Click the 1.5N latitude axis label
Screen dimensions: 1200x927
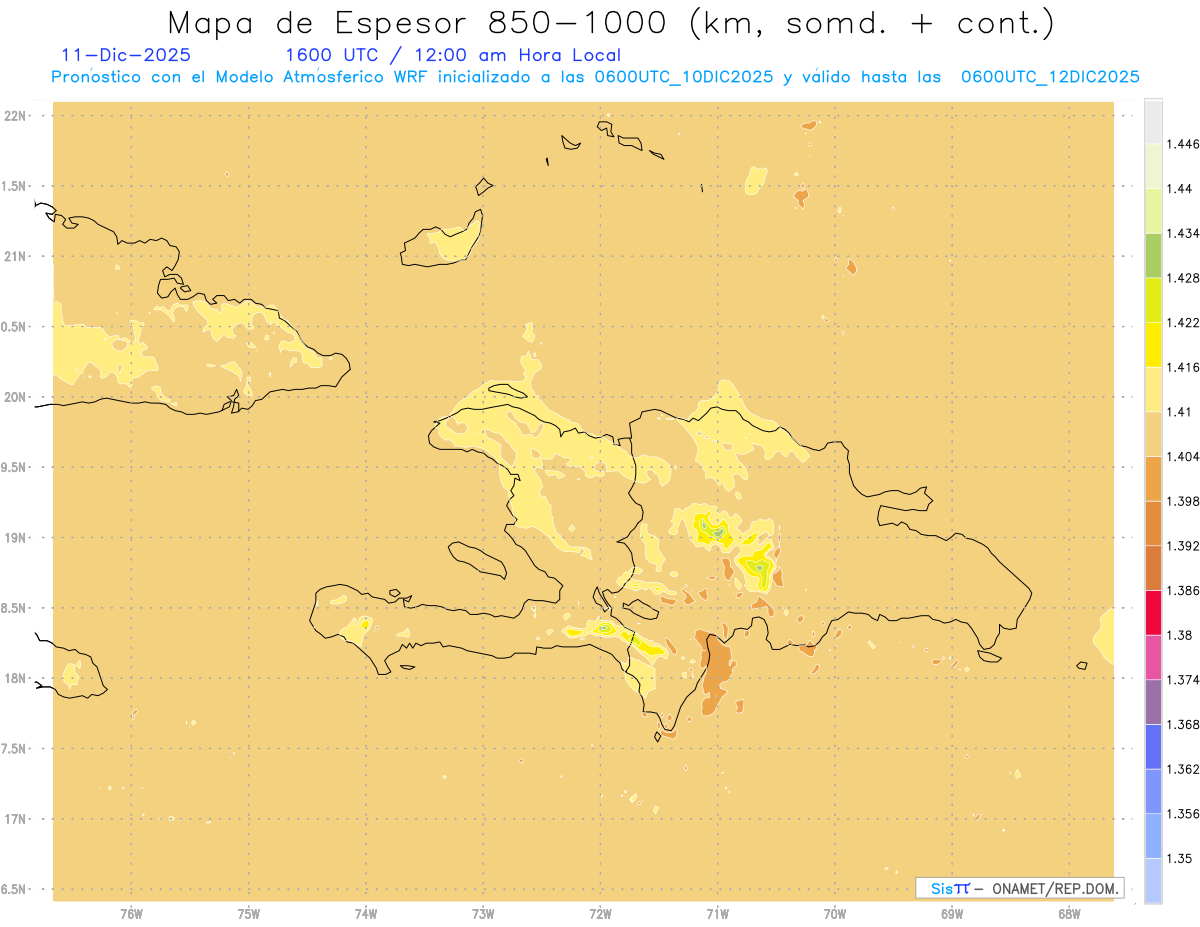pos(14,186)
